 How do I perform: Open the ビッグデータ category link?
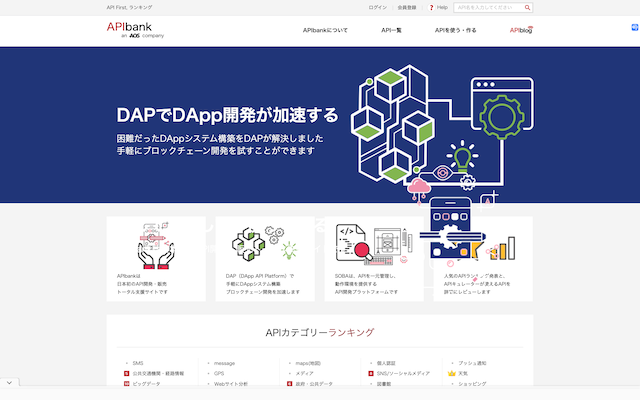click(147, 384)
